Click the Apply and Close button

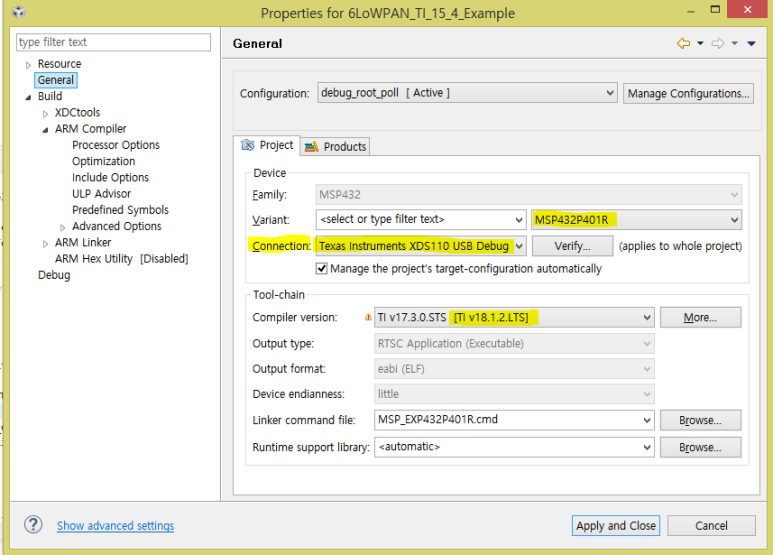pos(615,526)
